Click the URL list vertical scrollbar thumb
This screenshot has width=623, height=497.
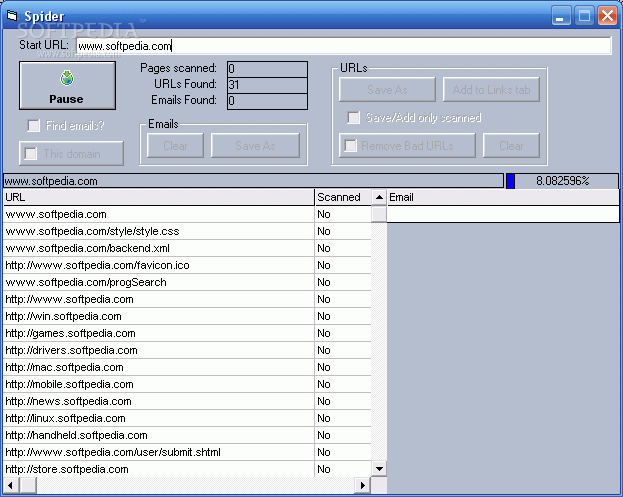tap(379, 214)
